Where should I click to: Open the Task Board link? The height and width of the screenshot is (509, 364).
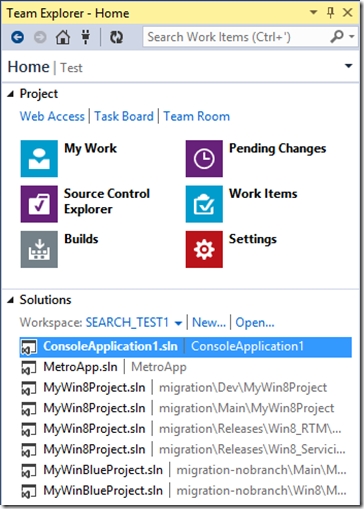point(124,116)
